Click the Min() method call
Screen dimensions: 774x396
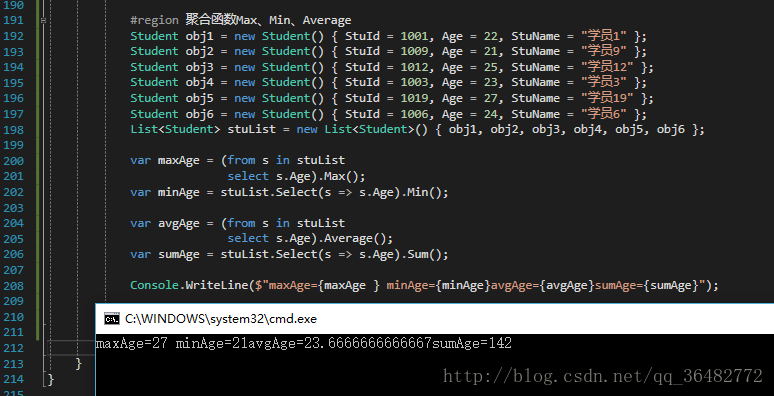coord(424,192)
